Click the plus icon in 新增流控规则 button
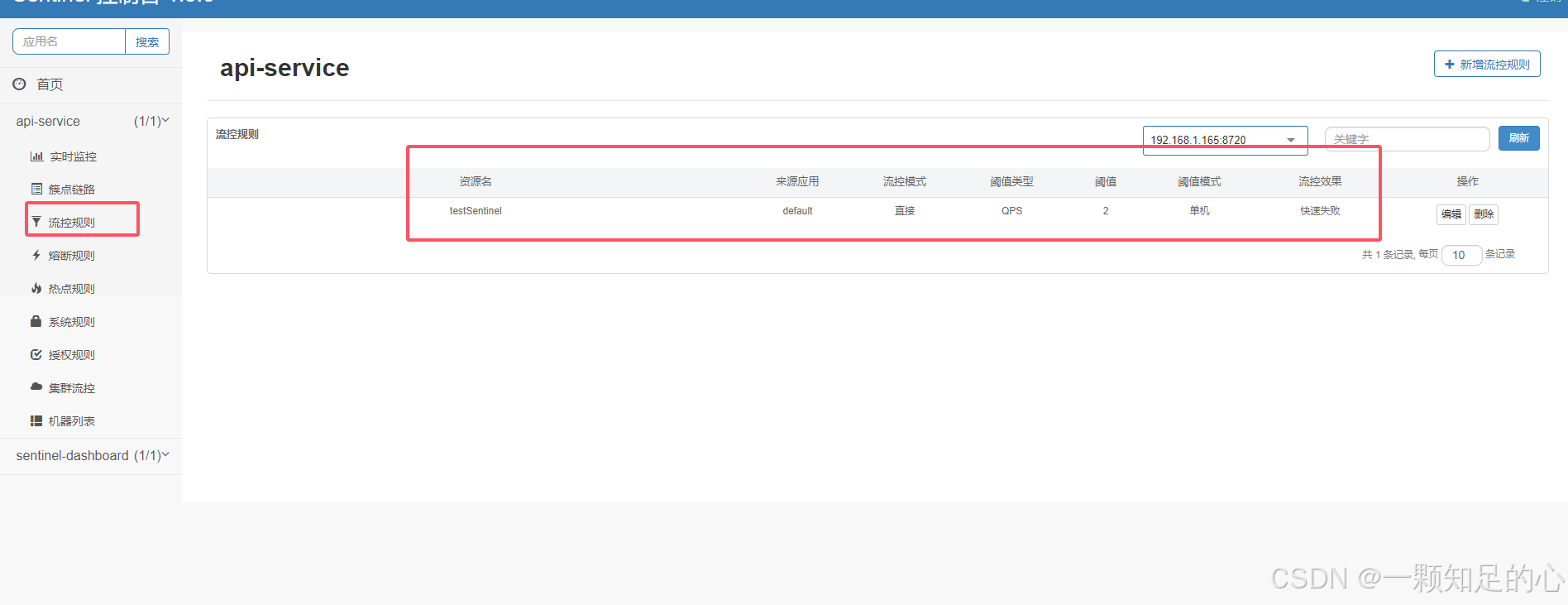1568x605 pixels. [x=1449, y=64]
